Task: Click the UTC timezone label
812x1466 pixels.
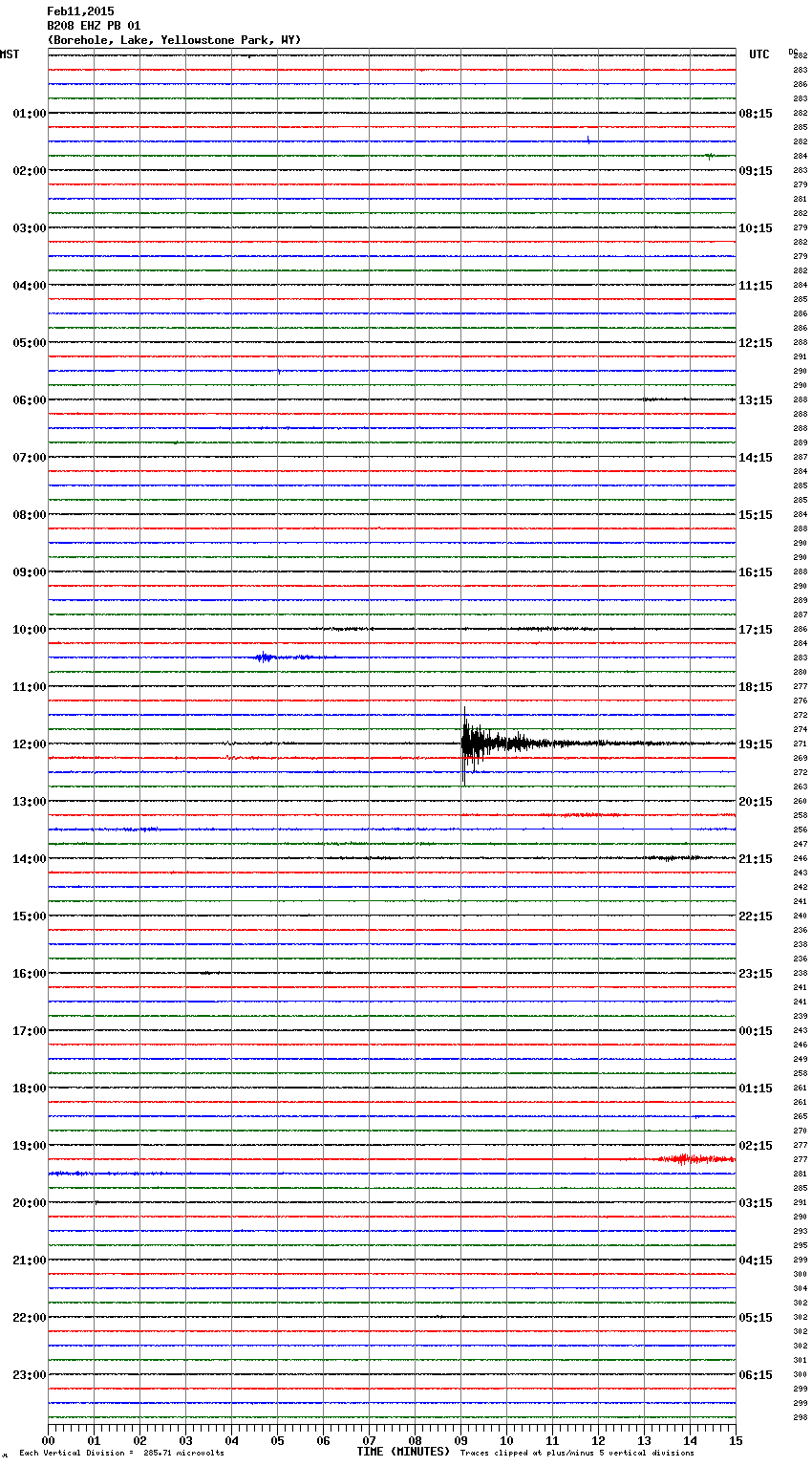Action: 759,54
